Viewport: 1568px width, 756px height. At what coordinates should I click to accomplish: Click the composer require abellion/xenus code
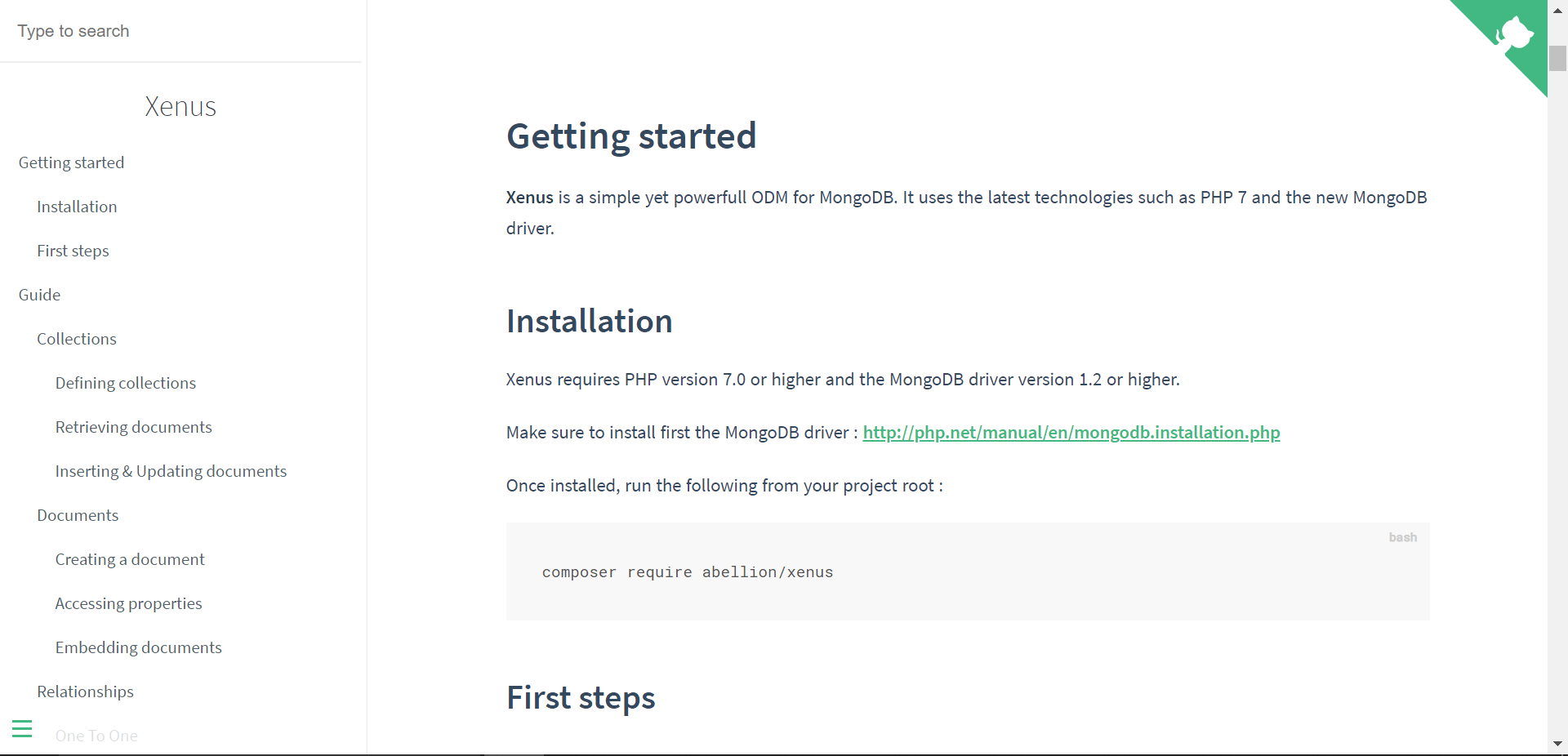tap(688, 572)
